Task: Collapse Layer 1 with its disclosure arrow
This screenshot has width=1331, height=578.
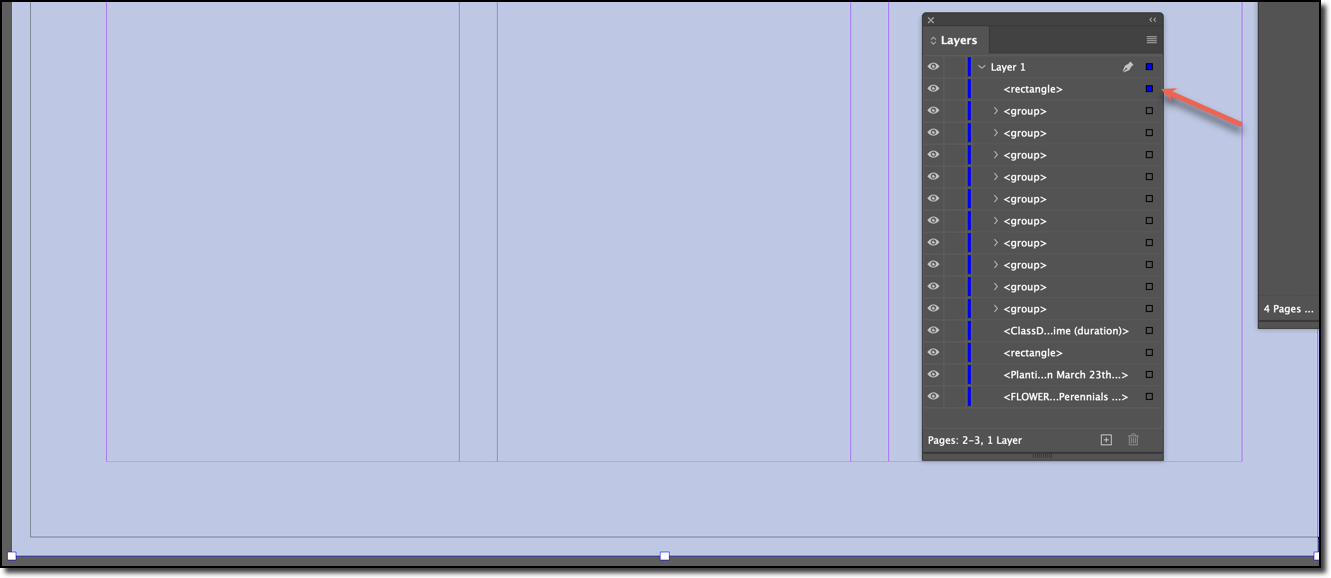Action: pyautogui.click(x=980, y=66)
